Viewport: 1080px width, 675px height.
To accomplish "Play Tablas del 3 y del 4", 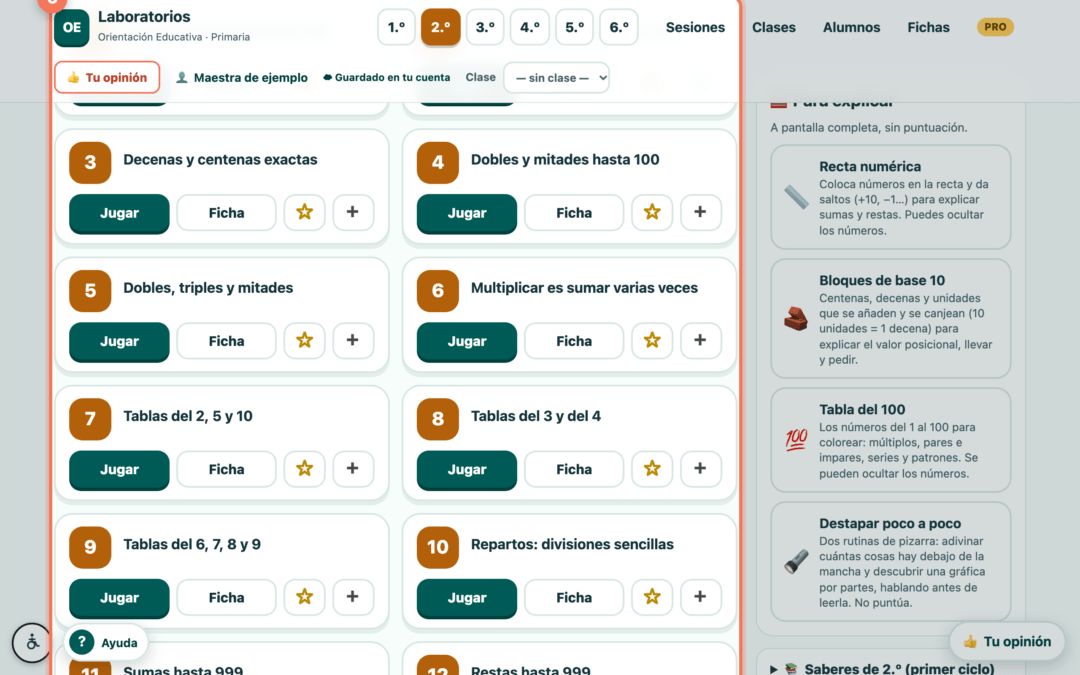I will [x=467, y=469].
